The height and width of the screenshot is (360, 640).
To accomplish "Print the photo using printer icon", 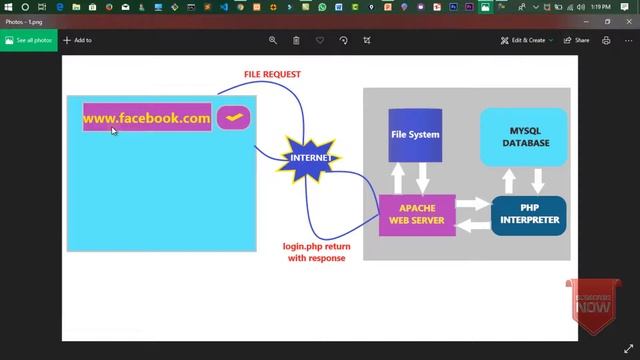I will pyautogui.click(x=606, y=40).
